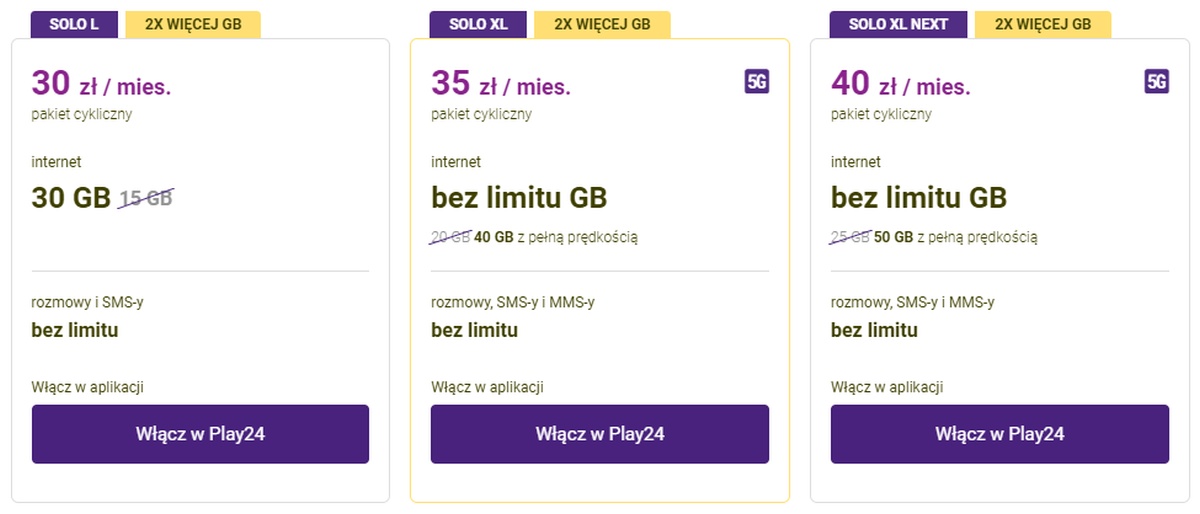Click the 30 zł / mies. price
Viewport: 1200px width, 514px height.
click(101, 84)
